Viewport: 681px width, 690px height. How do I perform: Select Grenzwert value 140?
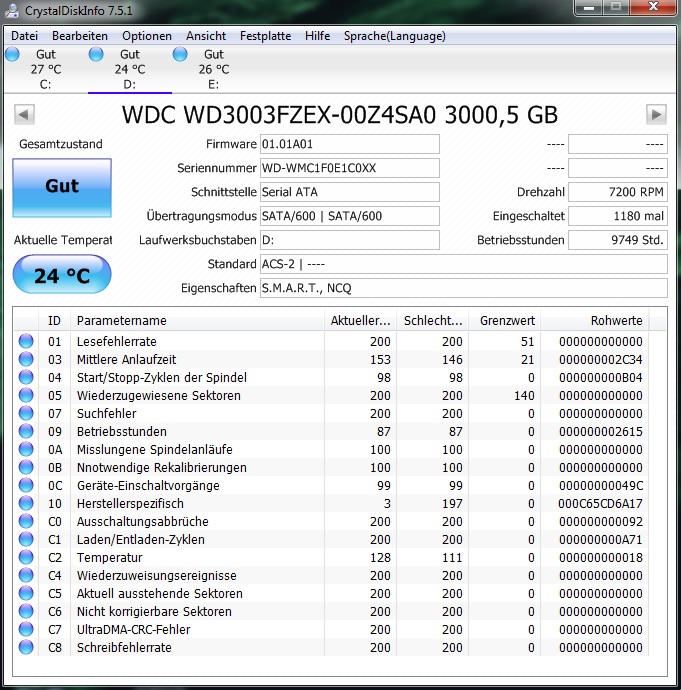pos(524,396)
